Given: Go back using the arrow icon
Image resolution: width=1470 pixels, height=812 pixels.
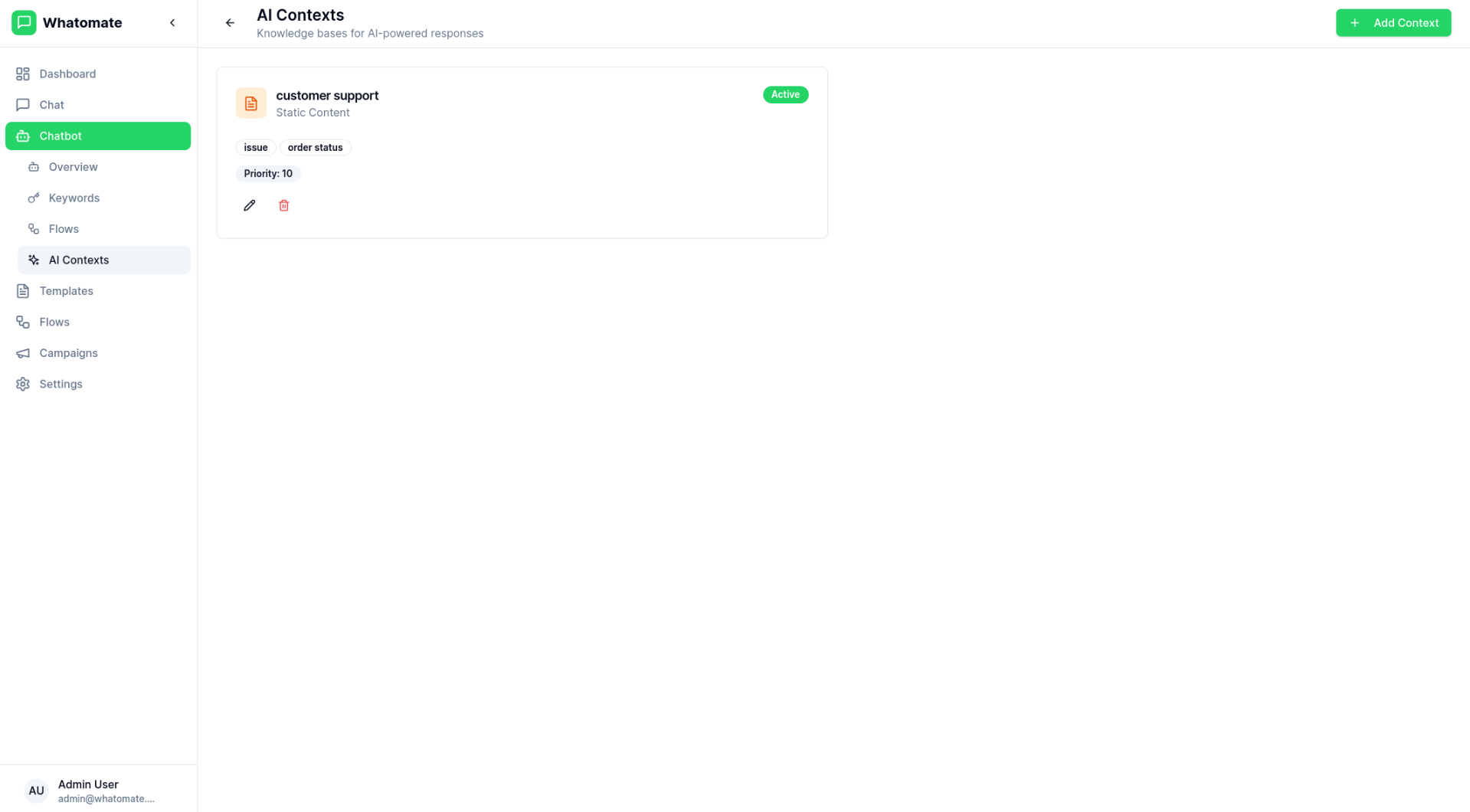Looking at the screenshot, I should (230, 23).
